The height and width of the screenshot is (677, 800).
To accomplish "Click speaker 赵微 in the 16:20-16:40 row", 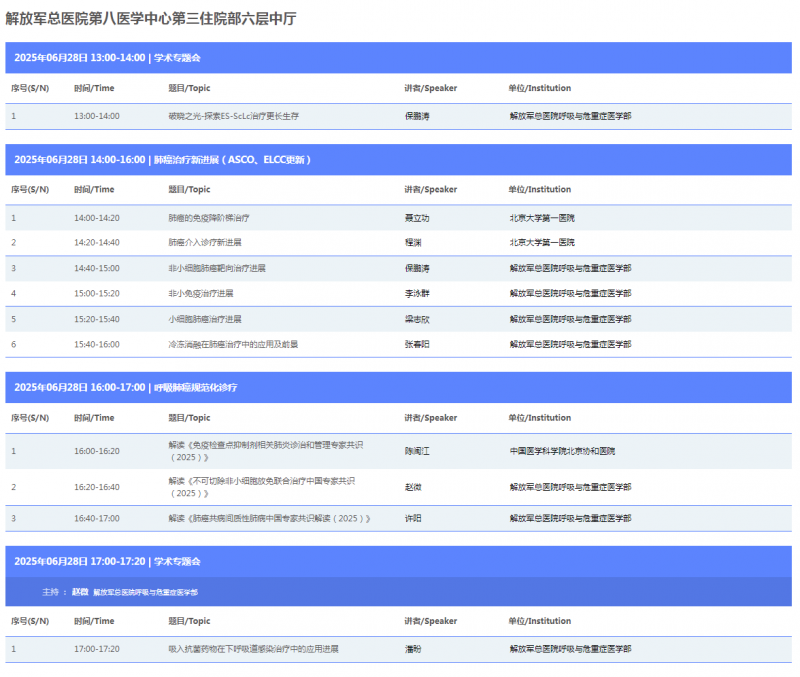I will (x=413, y=488).
